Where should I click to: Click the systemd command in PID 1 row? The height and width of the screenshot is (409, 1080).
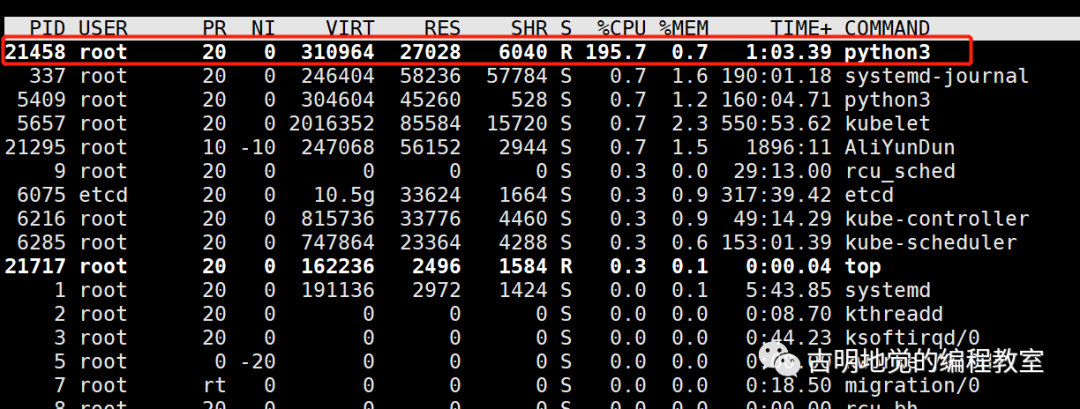[887, 290]
